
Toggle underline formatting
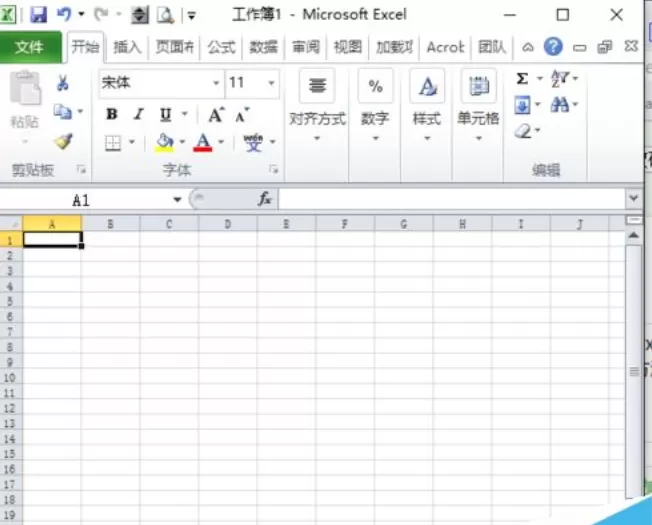165,114
